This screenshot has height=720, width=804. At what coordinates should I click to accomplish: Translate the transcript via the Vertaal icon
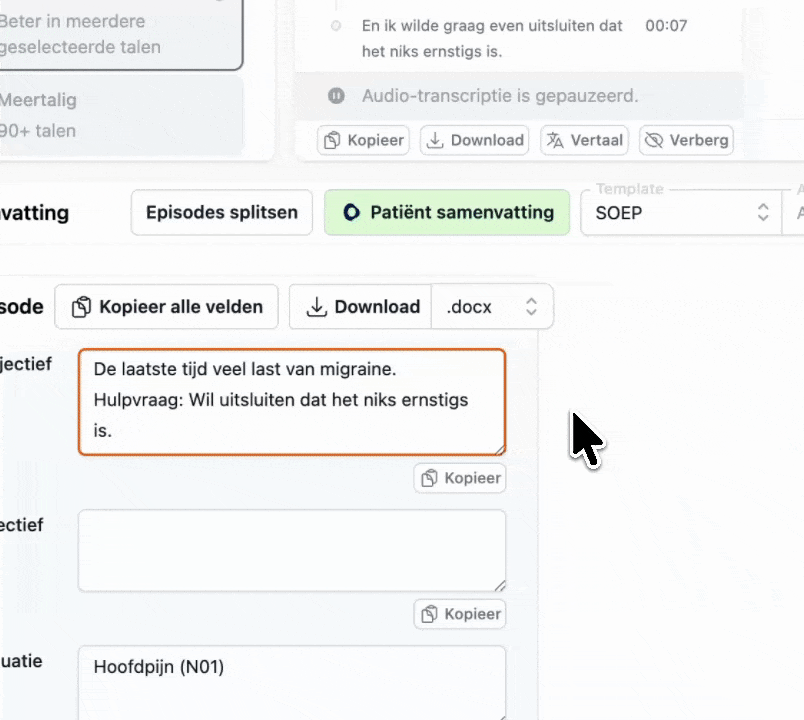pyautogui.click(x=553, y=140)
